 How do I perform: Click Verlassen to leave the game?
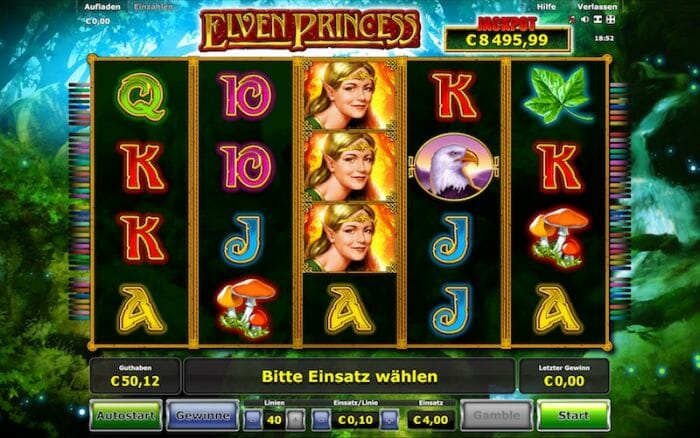pyautogui.click(x=597, y=7)
